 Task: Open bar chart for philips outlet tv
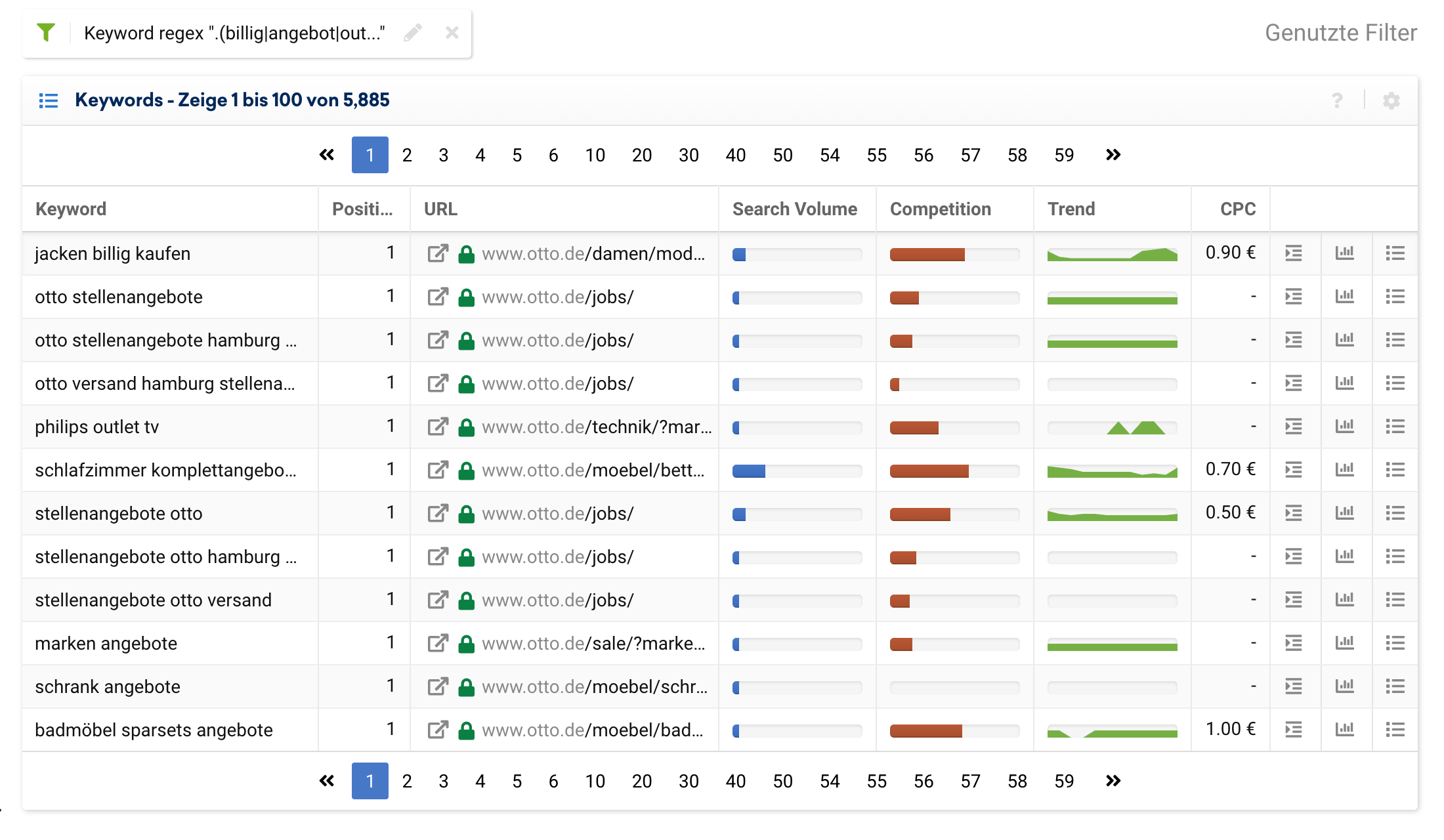(x=1344, y=426)
